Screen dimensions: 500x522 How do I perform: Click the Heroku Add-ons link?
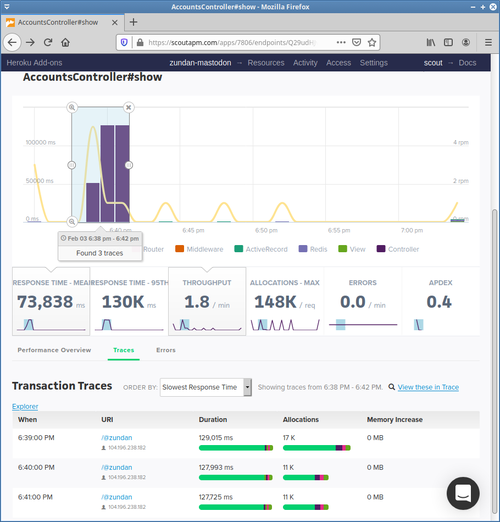tap(34, 63)
